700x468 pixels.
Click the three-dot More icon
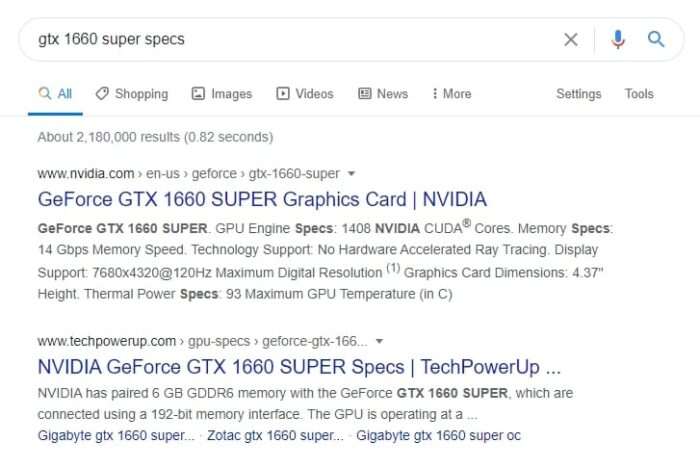pyautogui.click(x=434, y=93)
